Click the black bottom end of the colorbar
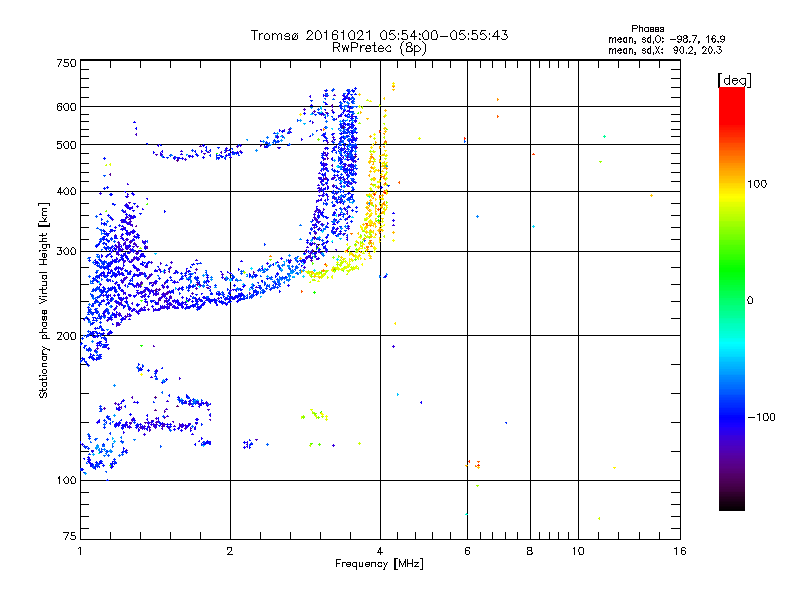Viewport: 800px width, 600px height. (732, 503)
